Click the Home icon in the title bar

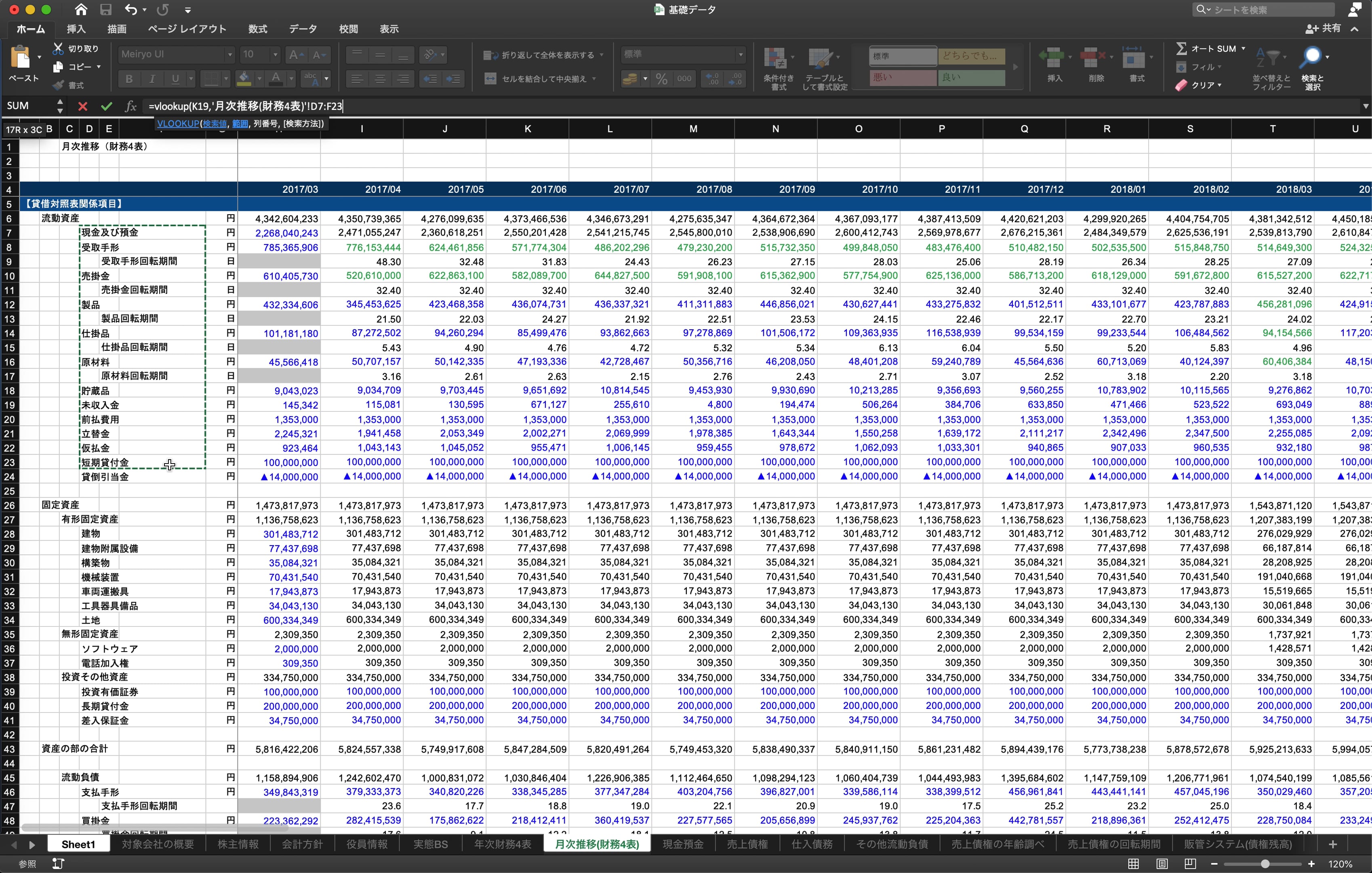tap(81, 10)
